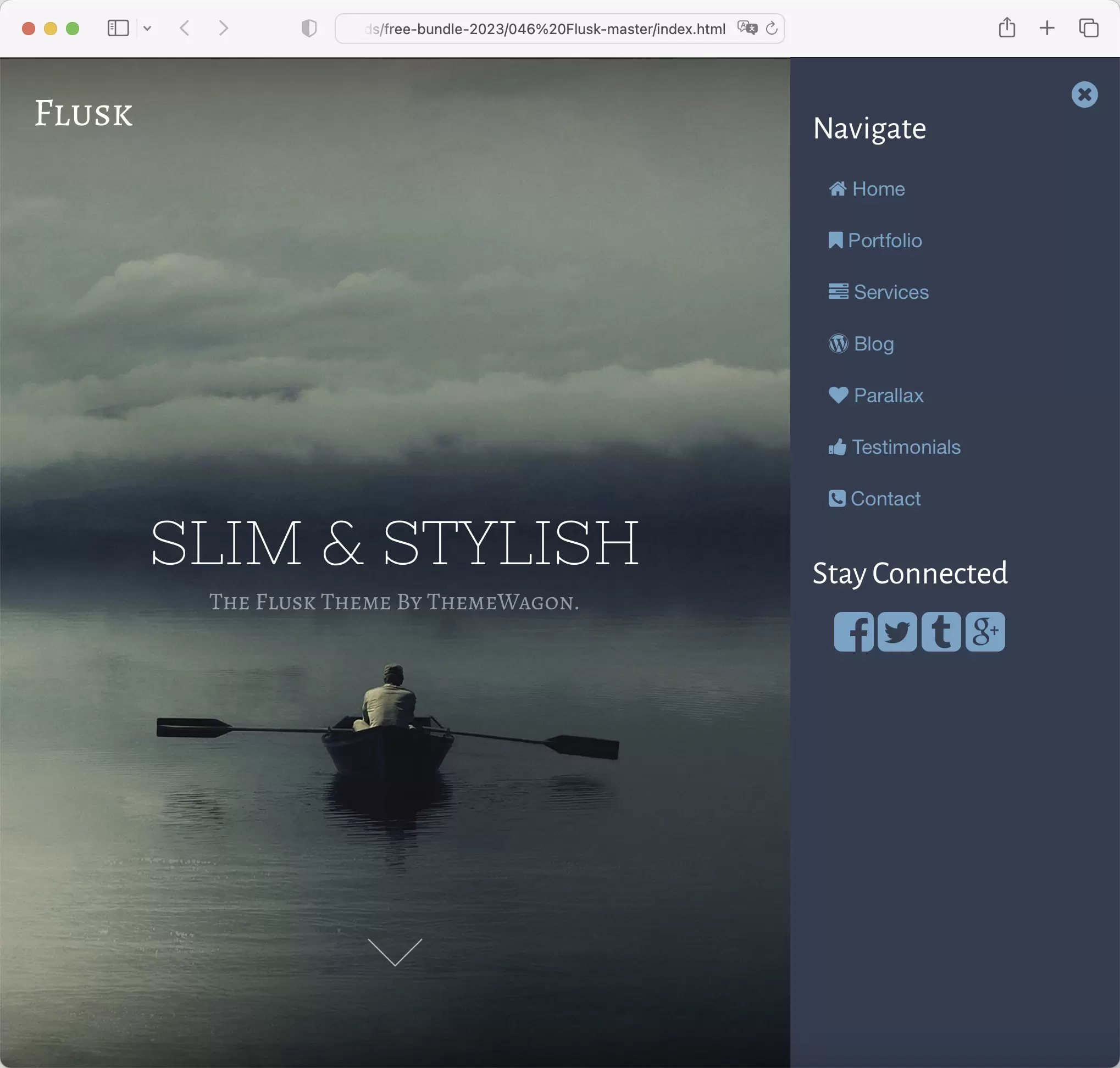Click the Twitter social icon
This screenshot has height=1068, width=1120.
(x=897, y=631)
